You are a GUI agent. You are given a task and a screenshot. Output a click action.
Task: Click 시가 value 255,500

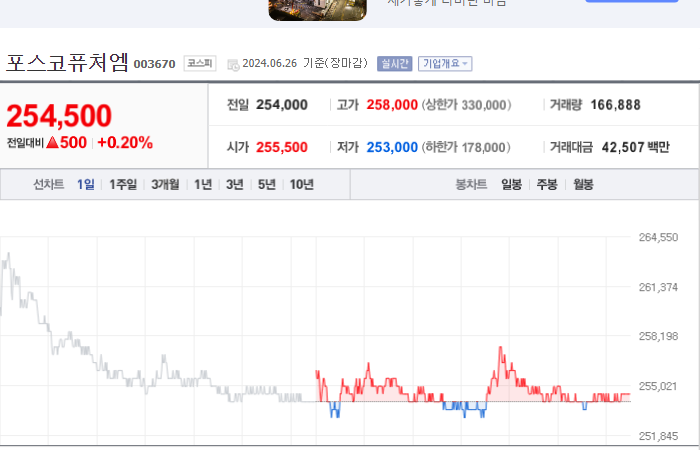[282, 147]
